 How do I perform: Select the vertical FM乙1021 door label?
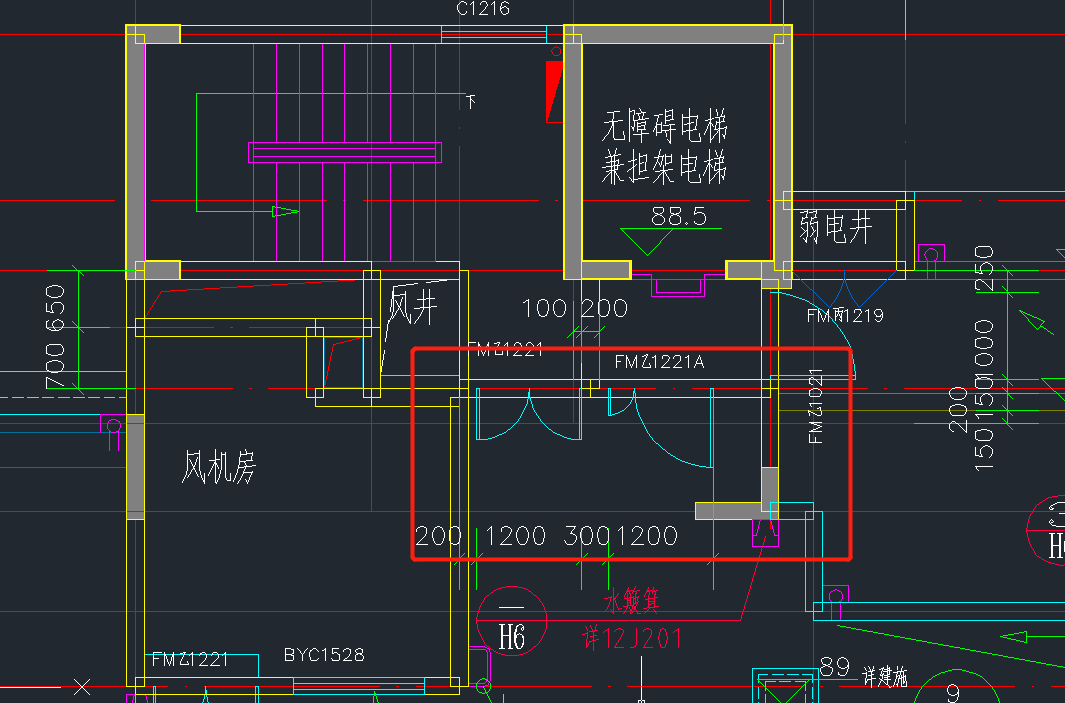[x=816, y=405]
